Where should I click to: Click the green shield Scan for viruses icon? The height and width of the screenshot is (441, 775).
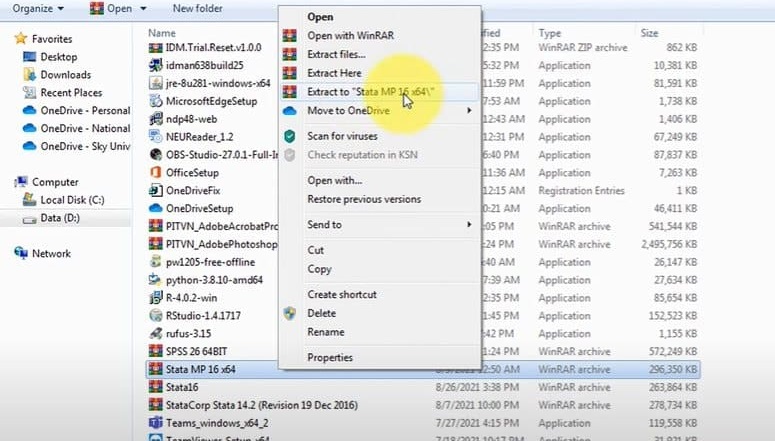(290, 136)
